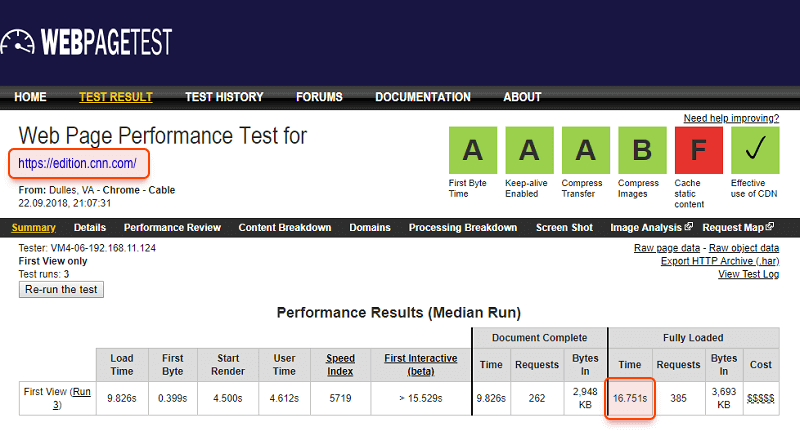Open the Request Map tab
The image size is (800, 431).
[733, 227]
